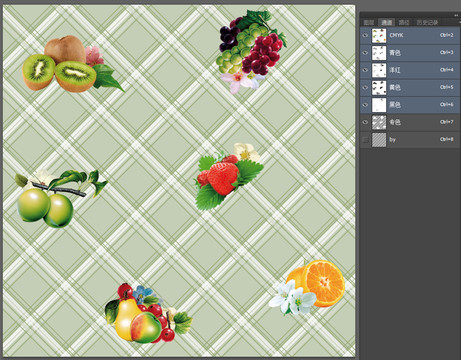Hide the 黑色 (Black) channel eye

tap(365, 105)
